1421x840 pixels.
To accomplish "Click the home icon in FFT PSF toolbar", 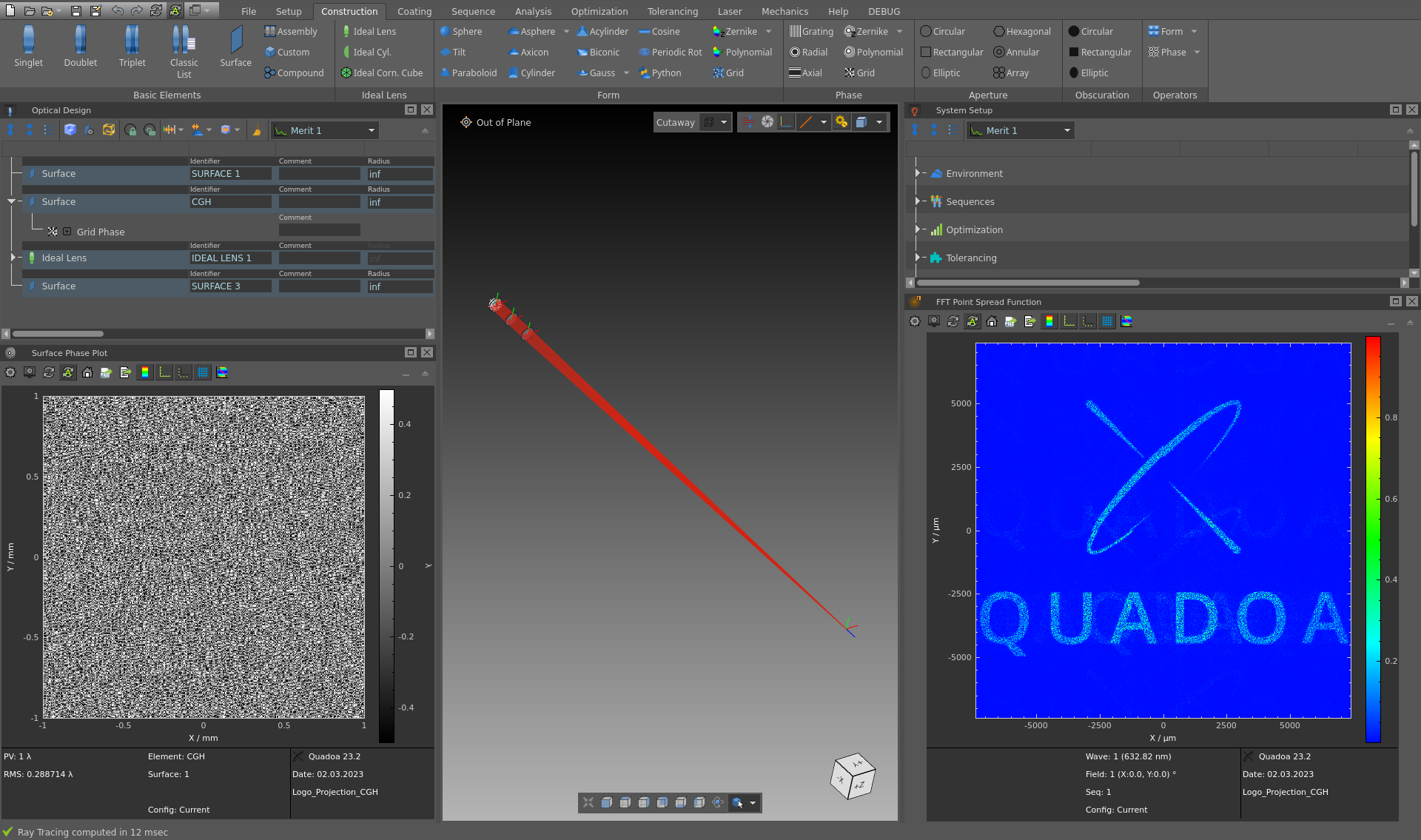I will 992,321.
